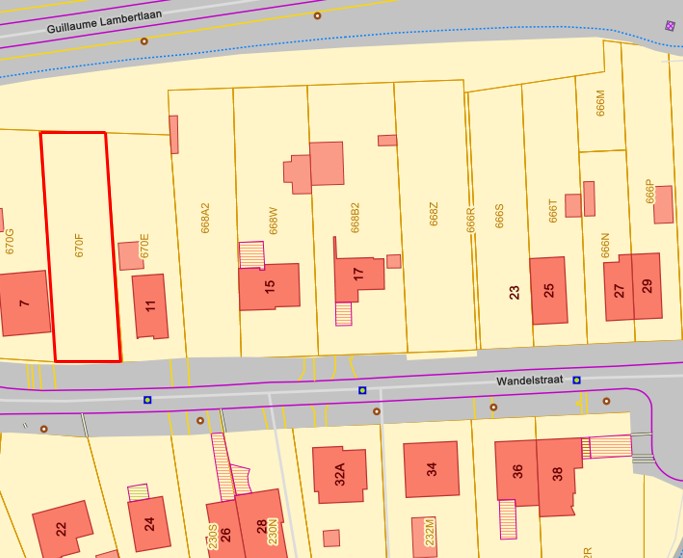683x558 pixels.
Task: Click building number 25
Action: pyautogui.click(x=548, y=290)
